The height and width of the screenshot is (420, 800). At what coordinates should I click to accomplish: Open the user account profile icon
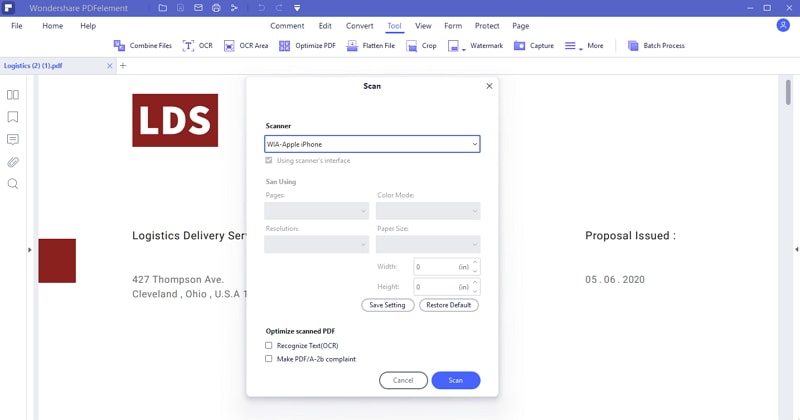tap(783, 25)
